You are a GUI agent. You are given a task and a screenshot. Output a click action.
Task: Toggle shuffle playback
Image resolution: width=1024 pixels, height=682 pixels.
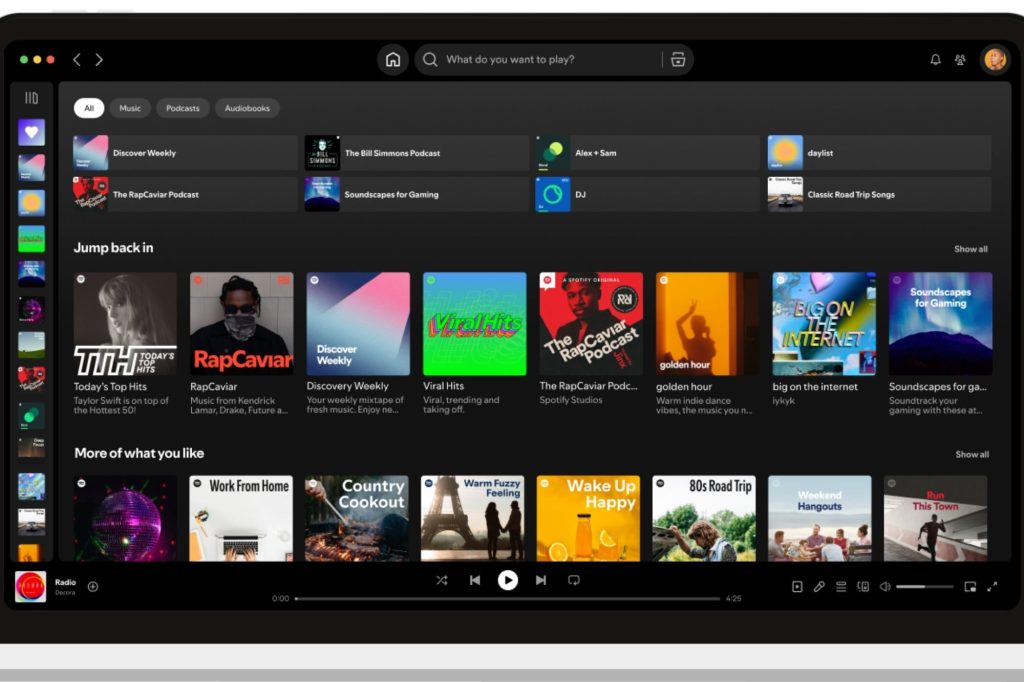pyautogui.click(x=441, y=580)
